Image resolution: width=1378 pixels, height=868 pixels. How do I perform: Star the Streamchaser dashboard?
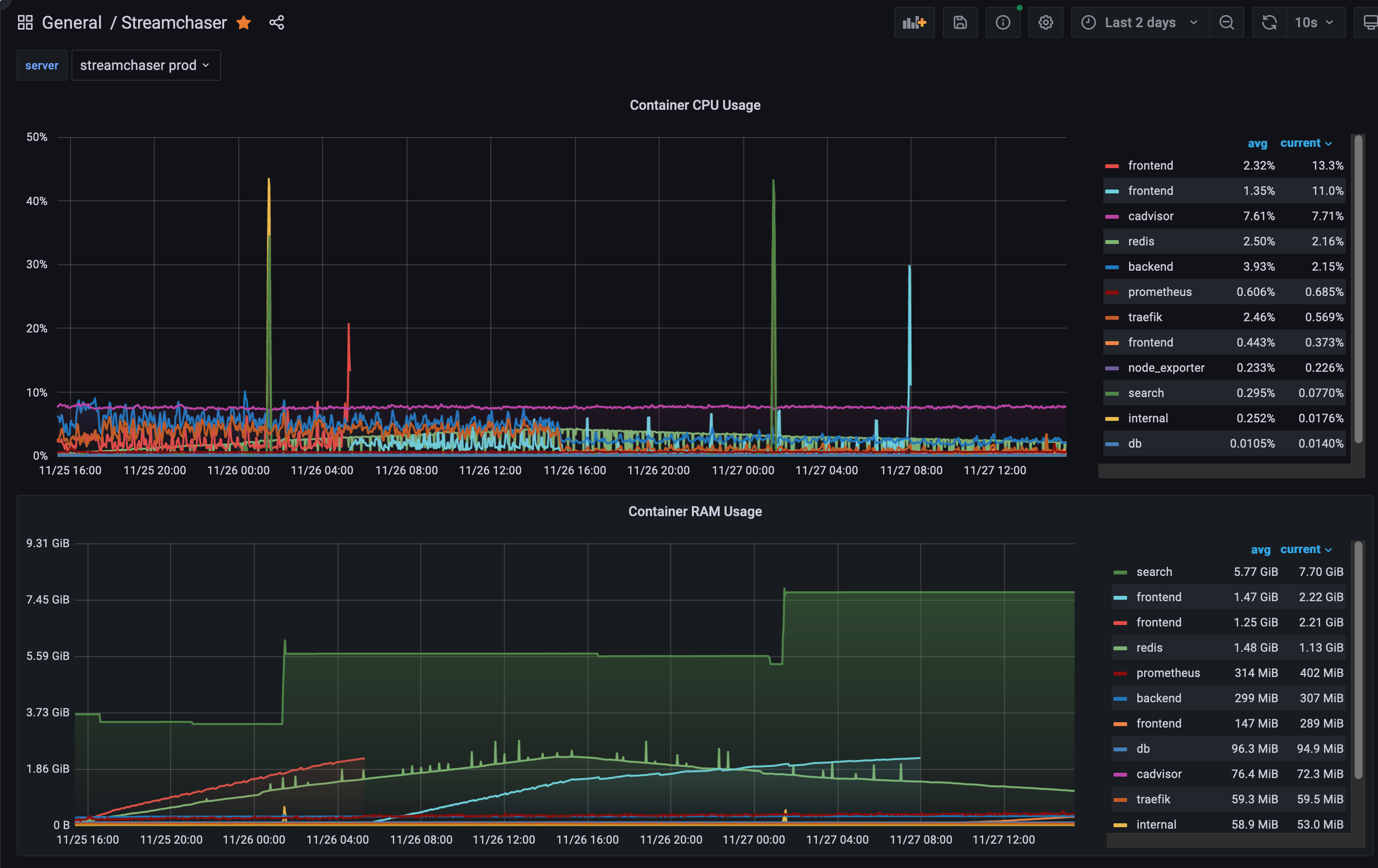pyautogui.click(x=244, y=23)
